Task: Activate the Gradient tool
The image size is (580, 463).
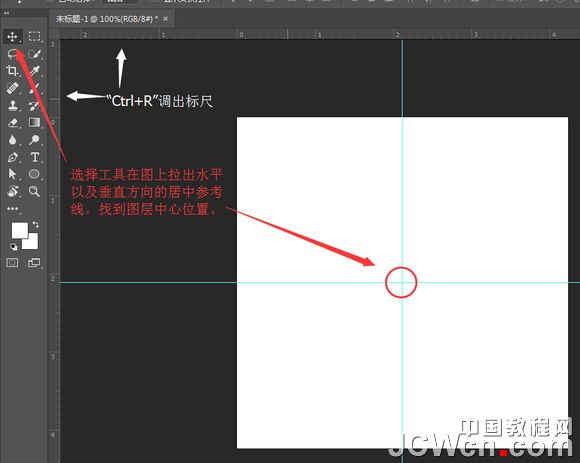Action: pos(34,122)
